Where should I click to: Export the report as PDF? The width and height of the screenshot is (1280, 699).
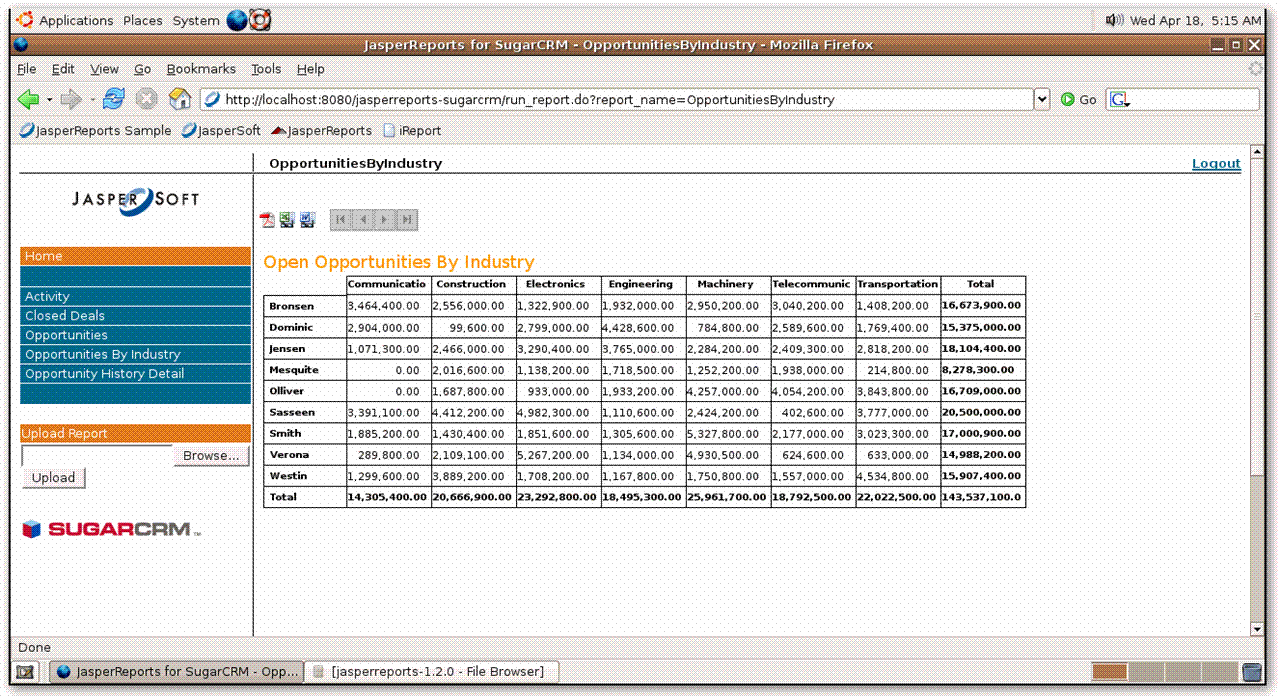click(267, 220)
